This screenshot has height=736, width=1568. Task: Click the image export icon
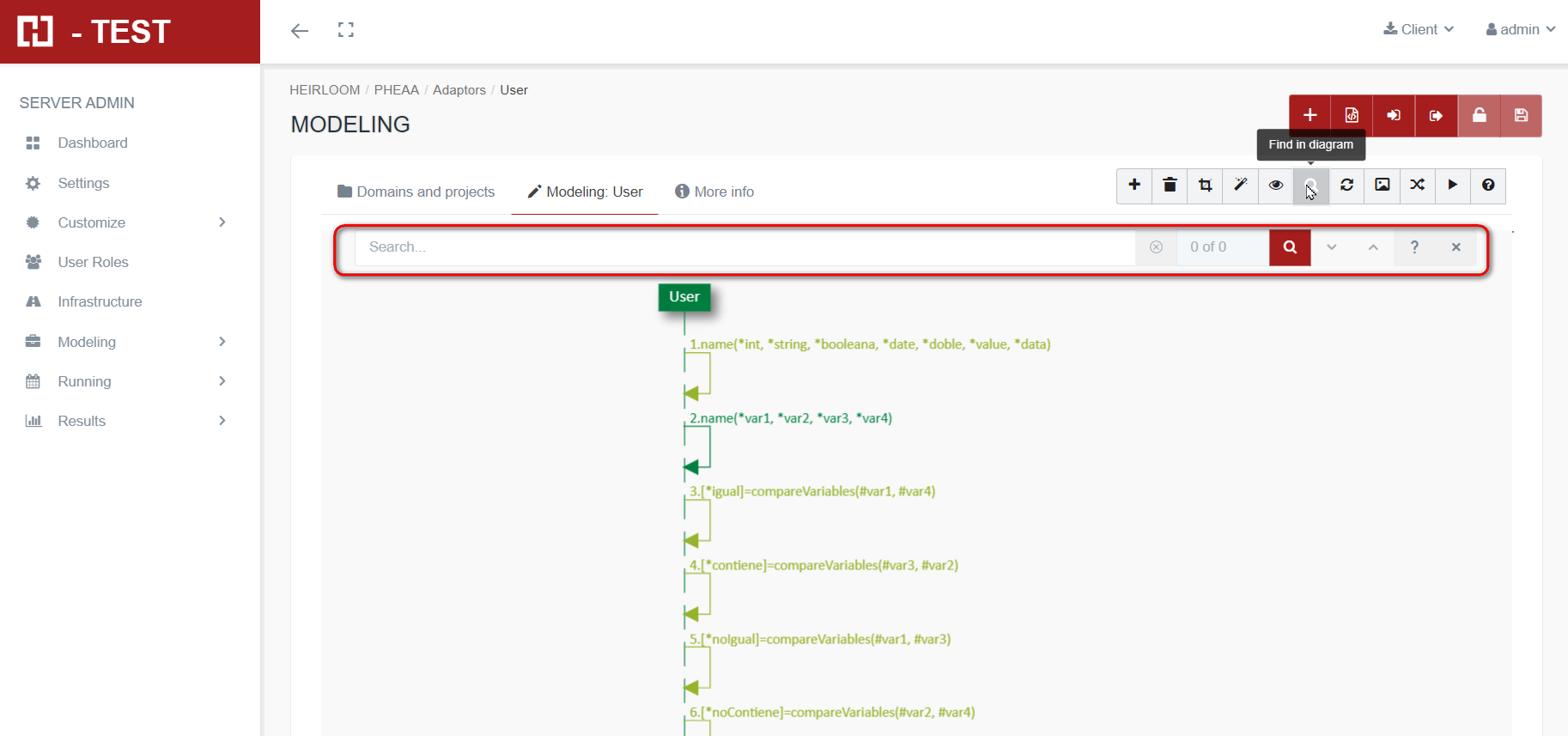coord(1382,186)
